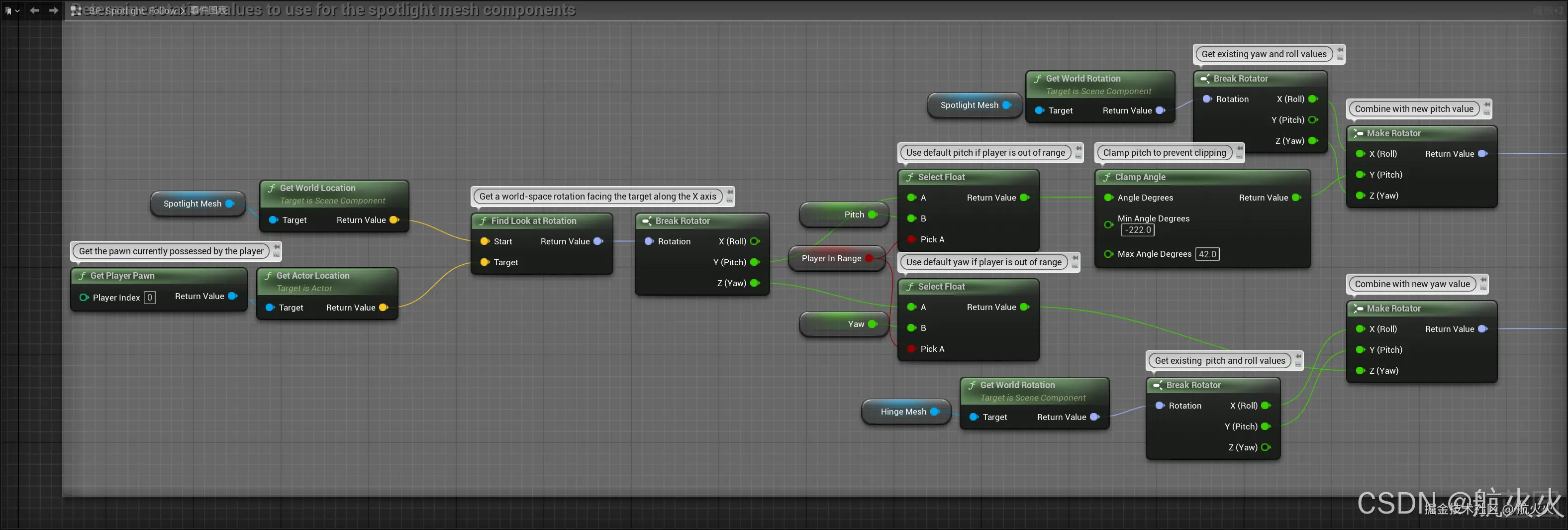Click Target pin of Get Actor Location
The image size is (1568, 530).
click(270, 308)
